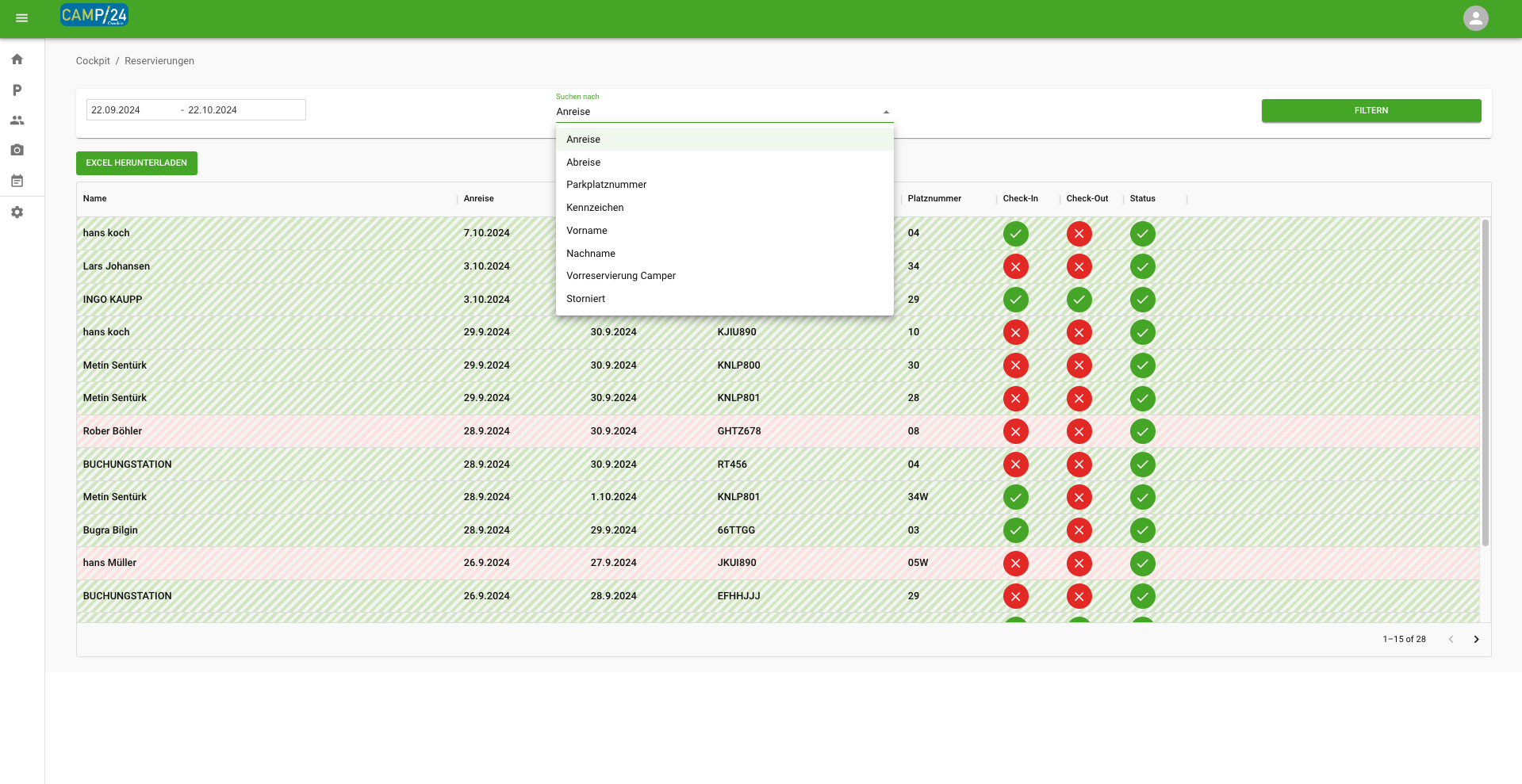
Task: Open the users group sidebar icon
Action: pyautogui.click(x=17, y=120)
